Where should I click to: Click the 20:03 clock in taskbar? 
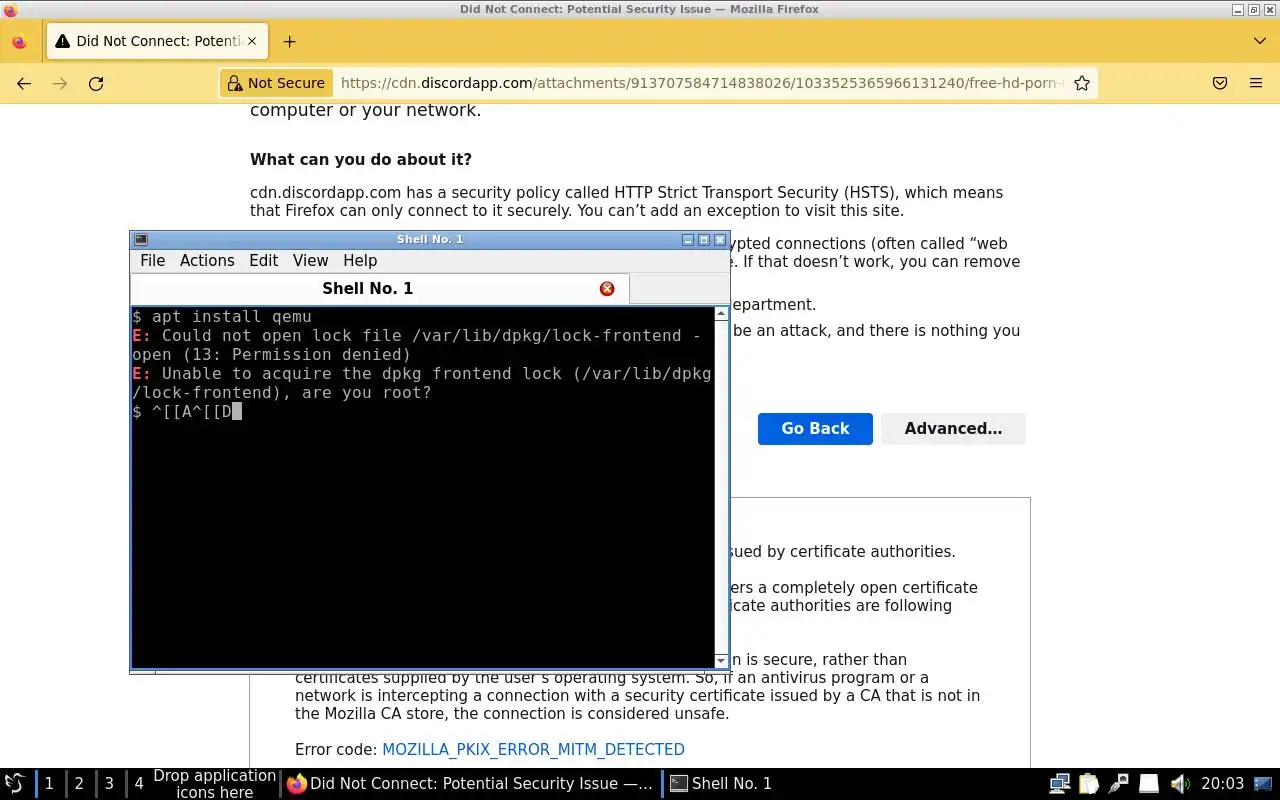click(1223, 783)
